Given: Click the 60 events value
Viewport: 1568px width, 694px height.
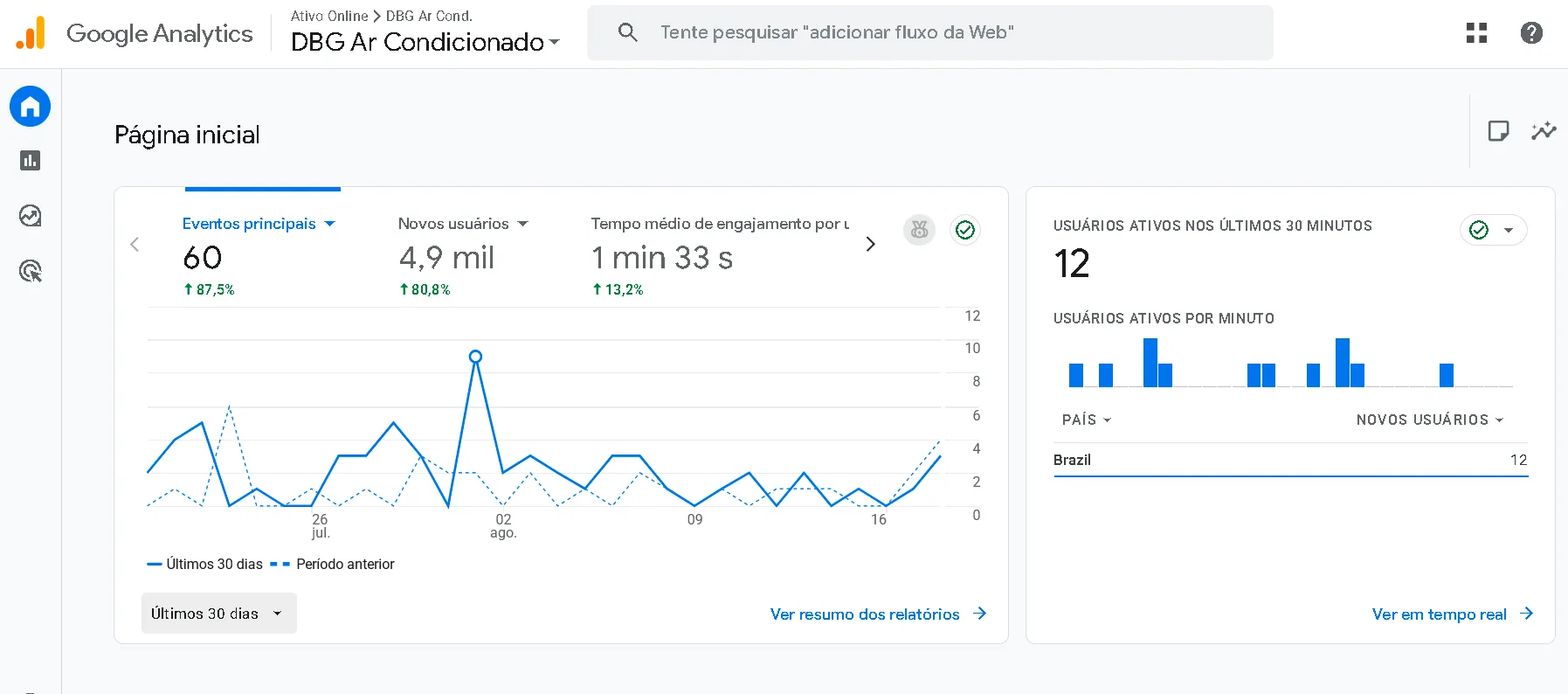Looking at the screenshot, I should pyautogui.click(x=203, y=258).
